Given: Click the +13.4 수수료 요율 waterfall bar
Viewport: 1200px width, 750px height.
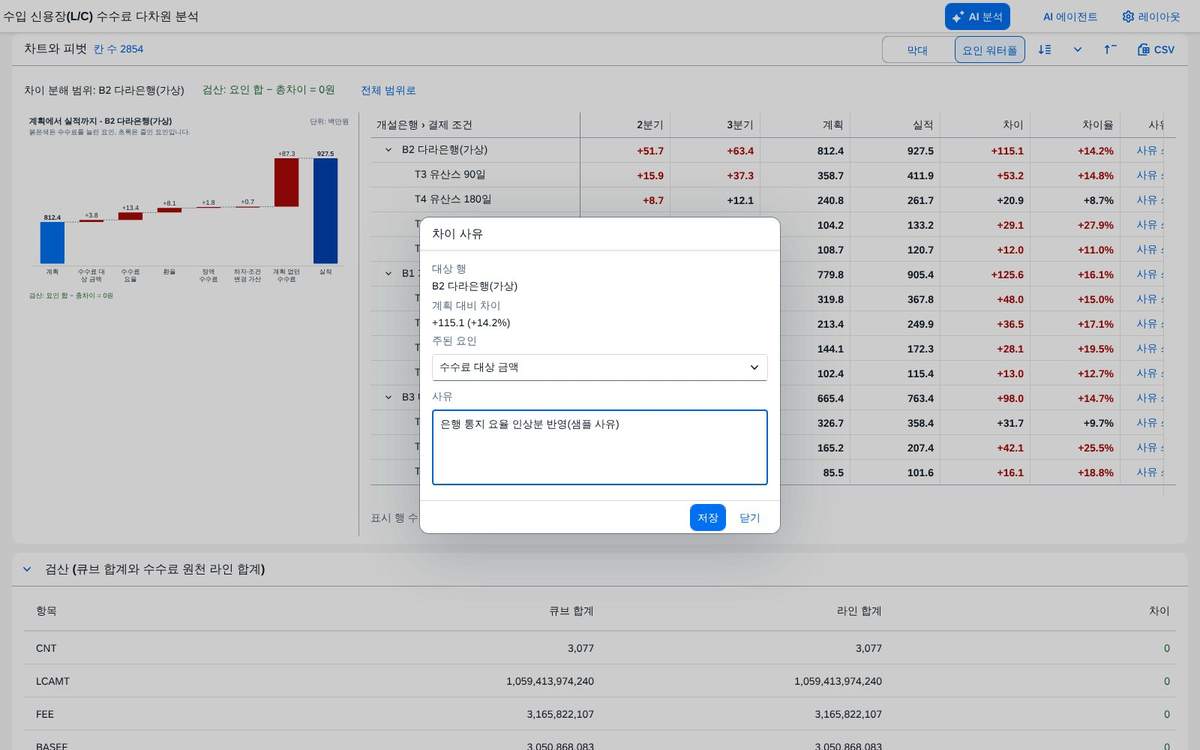Looking at the screenshot, I should coord(130,216).
